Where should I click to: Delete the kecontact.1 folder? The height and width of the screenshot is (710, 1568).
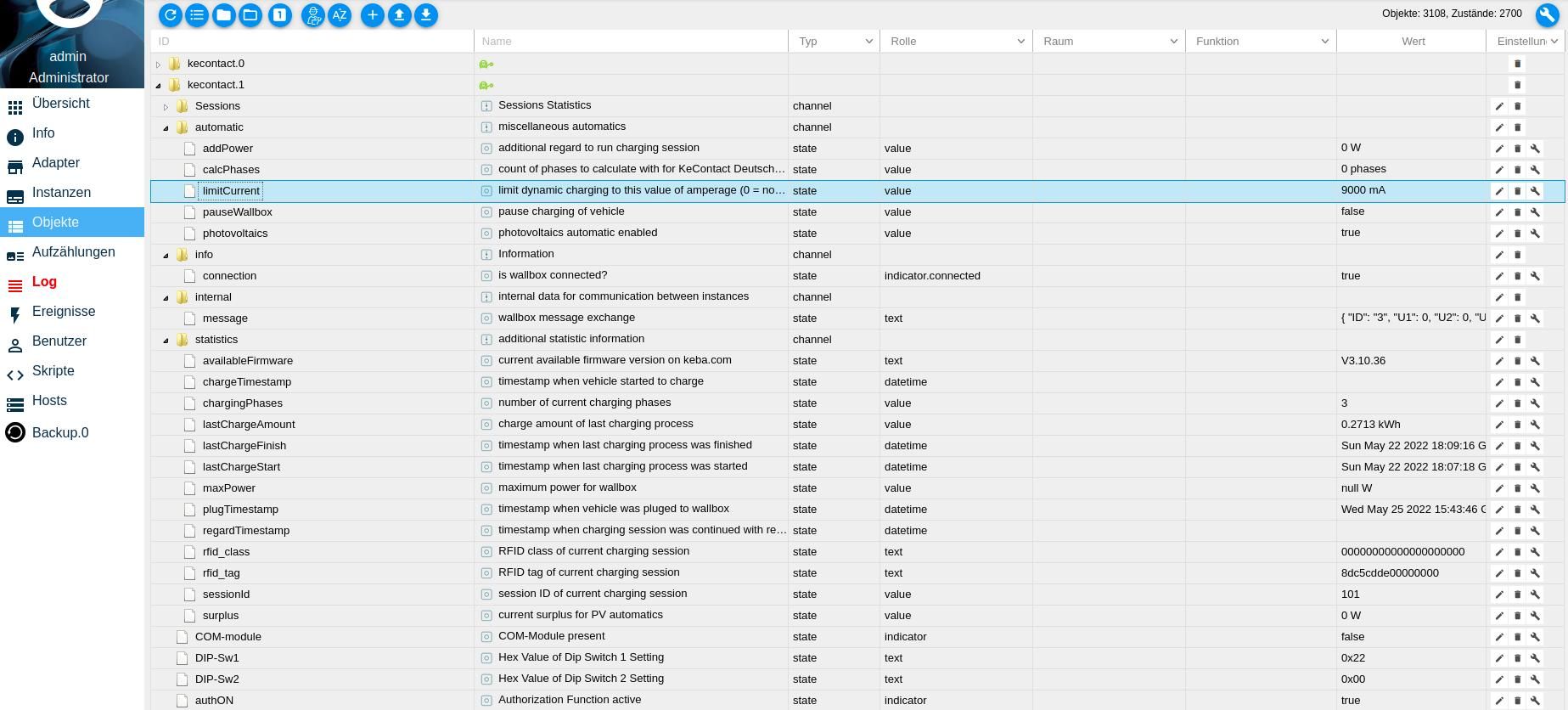pyautogui.click(x=1517, y=85)
